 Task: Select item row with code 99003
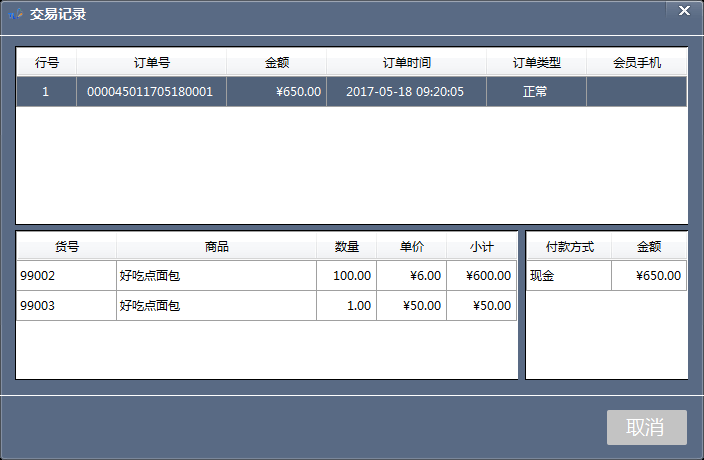[66, 306]
